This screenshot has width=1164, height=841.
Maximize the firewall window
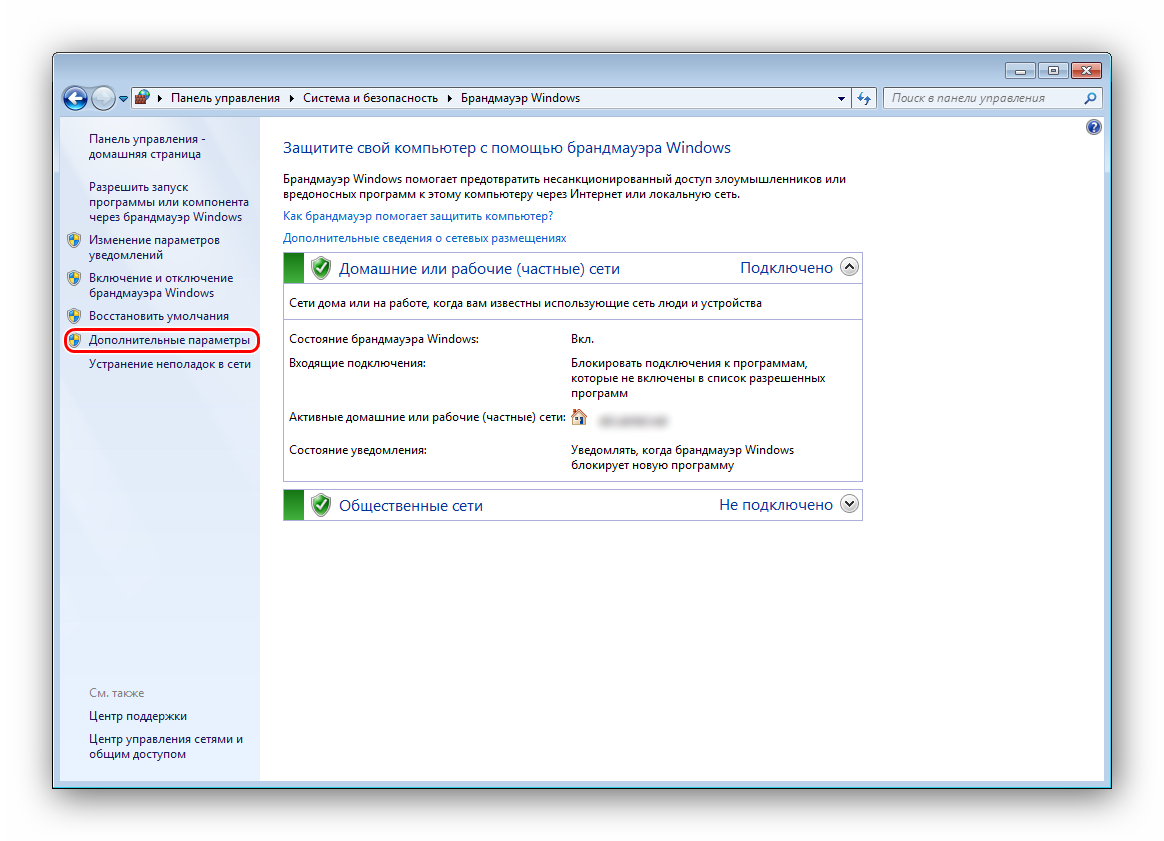point(1053,71)
